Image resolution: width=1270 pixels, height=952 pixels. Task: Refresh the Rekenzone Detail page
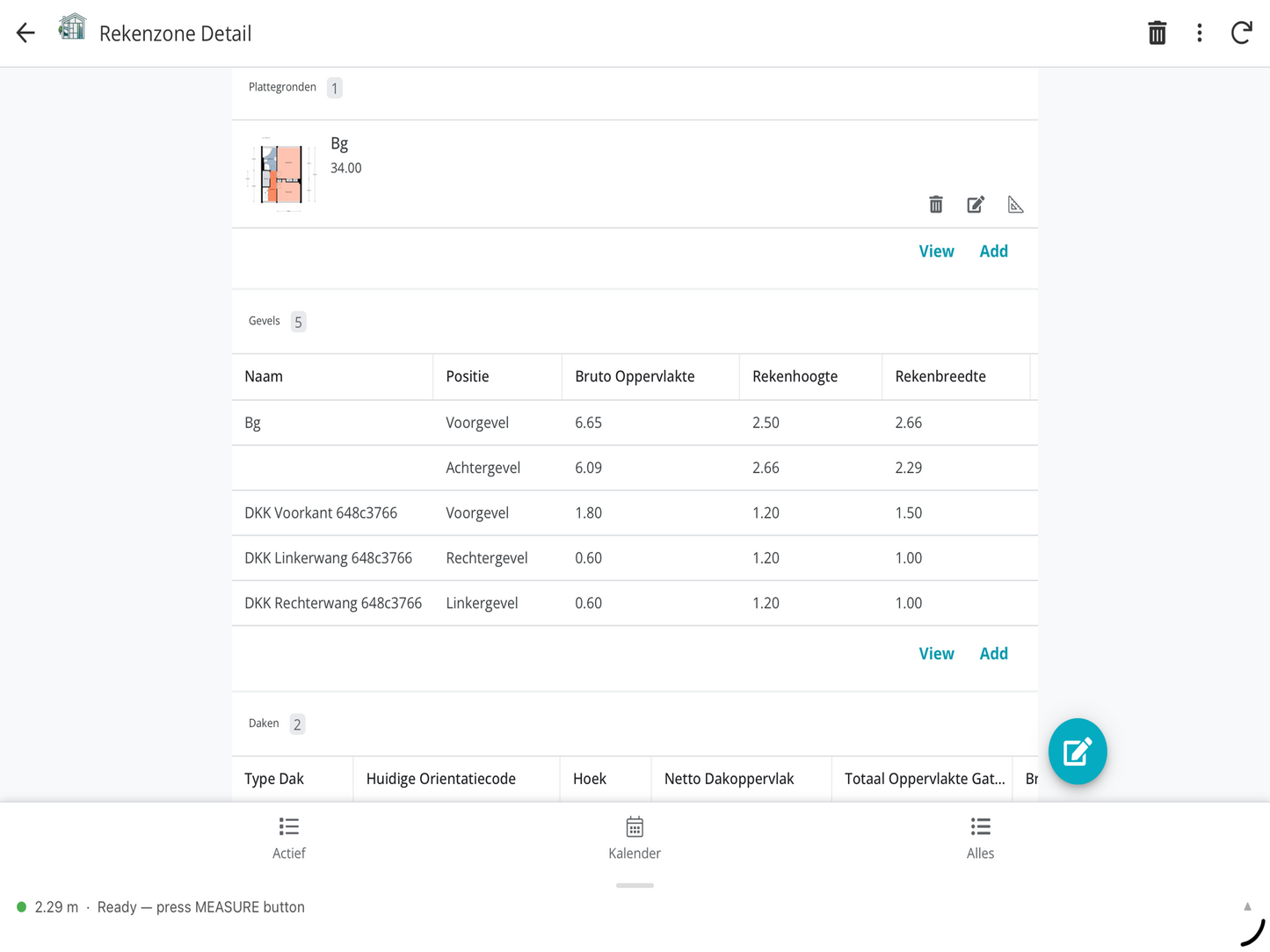(x=1241, y=33)
